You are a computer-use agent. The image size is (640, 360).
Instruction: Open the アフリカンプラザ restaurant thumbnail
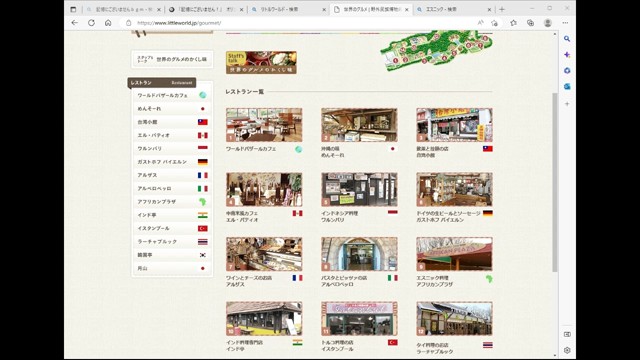454,254
